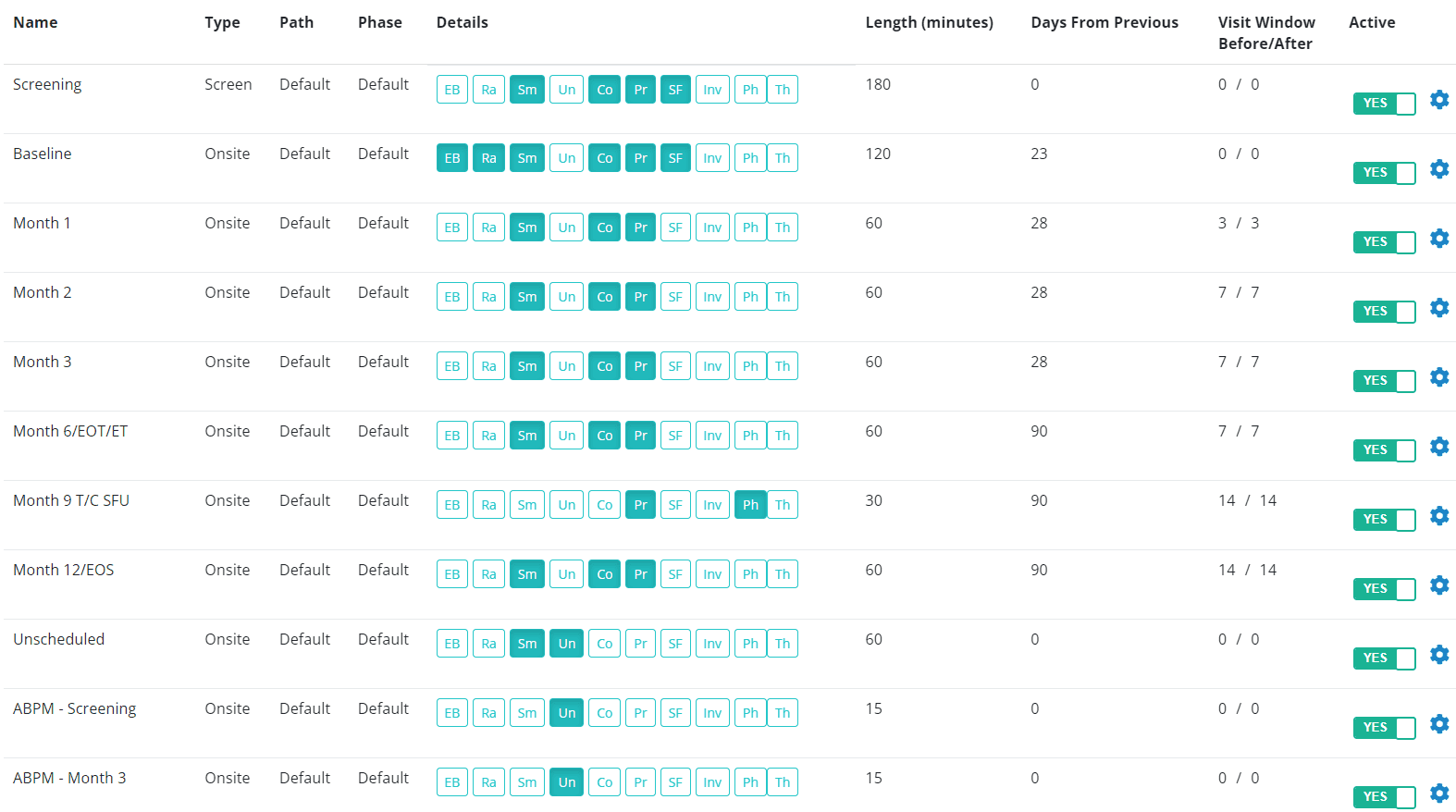Toggle Active switch for ABPM - Screening
The width and height of the screenshot is (1456, 812).
[x=1384, y=728]
